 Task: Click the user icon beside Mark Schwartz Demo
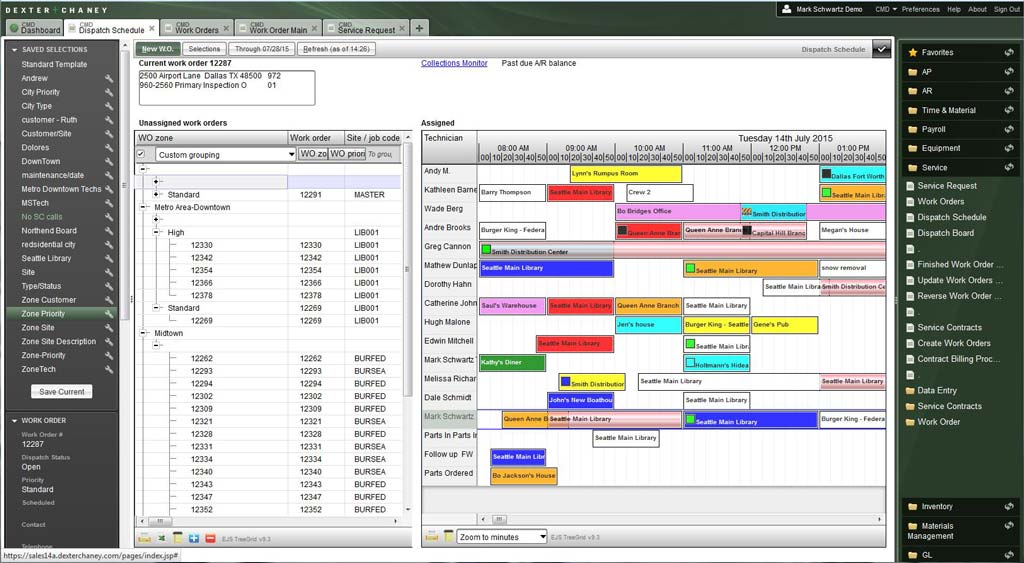(x=786, y=9)
